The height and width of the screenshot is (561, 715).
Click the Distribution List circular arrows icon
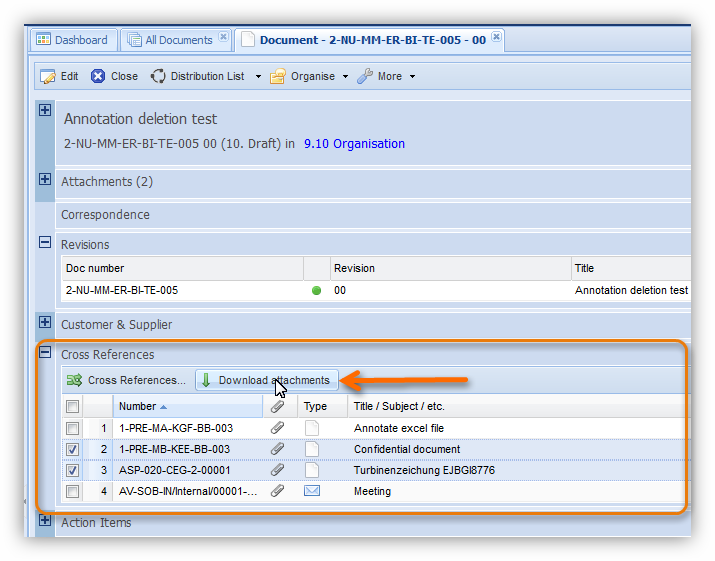click(x=158, y=76)
